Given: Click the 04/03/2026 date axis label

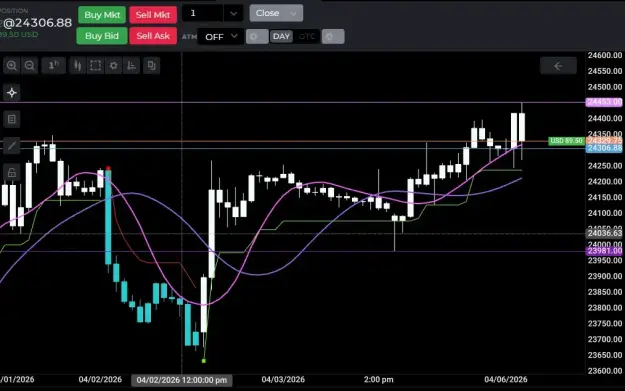Looking at the screenshot, I should pyautogui.click(x=283, y=379).
